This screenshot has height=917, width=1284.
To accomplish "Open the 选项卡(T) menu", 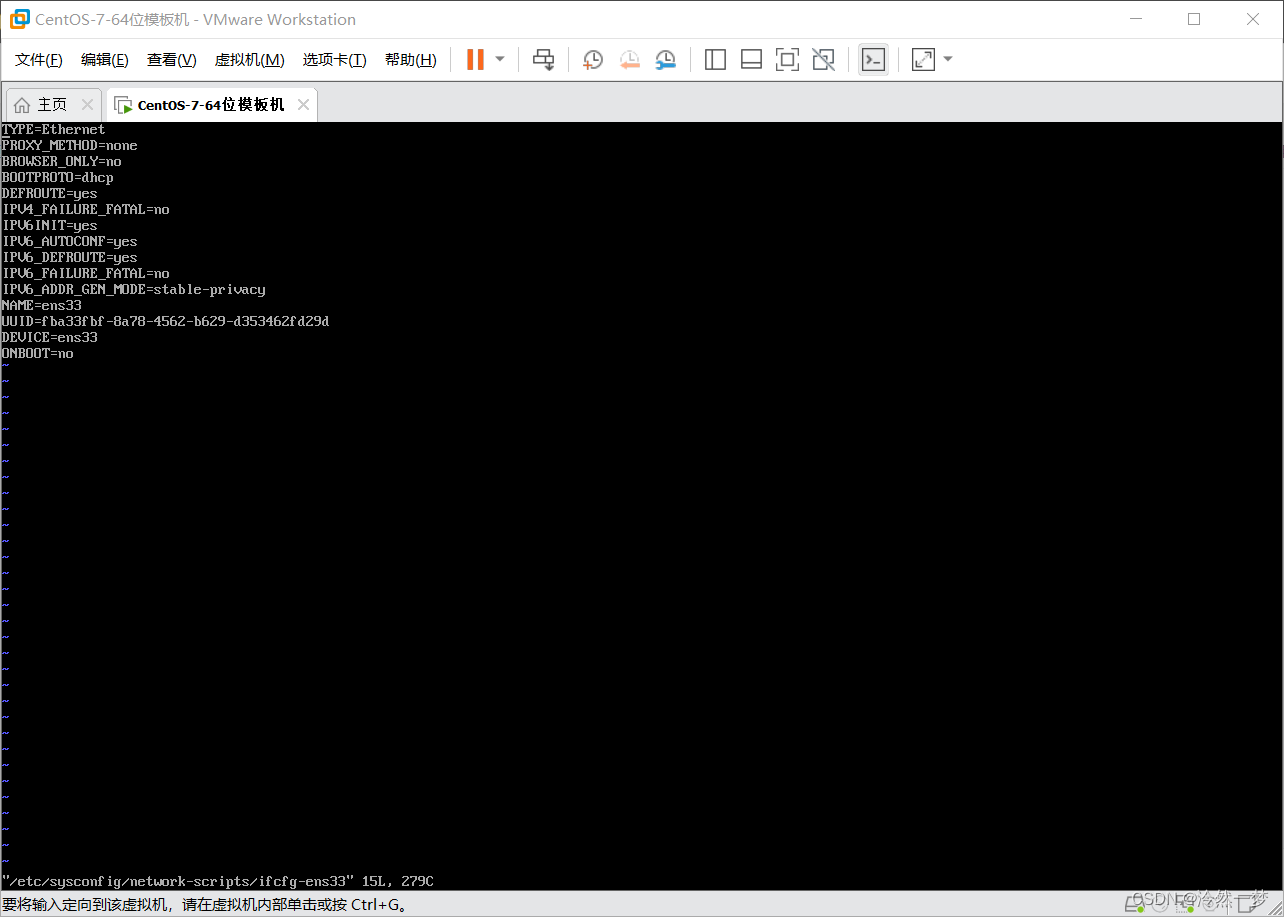I will 335,60.
